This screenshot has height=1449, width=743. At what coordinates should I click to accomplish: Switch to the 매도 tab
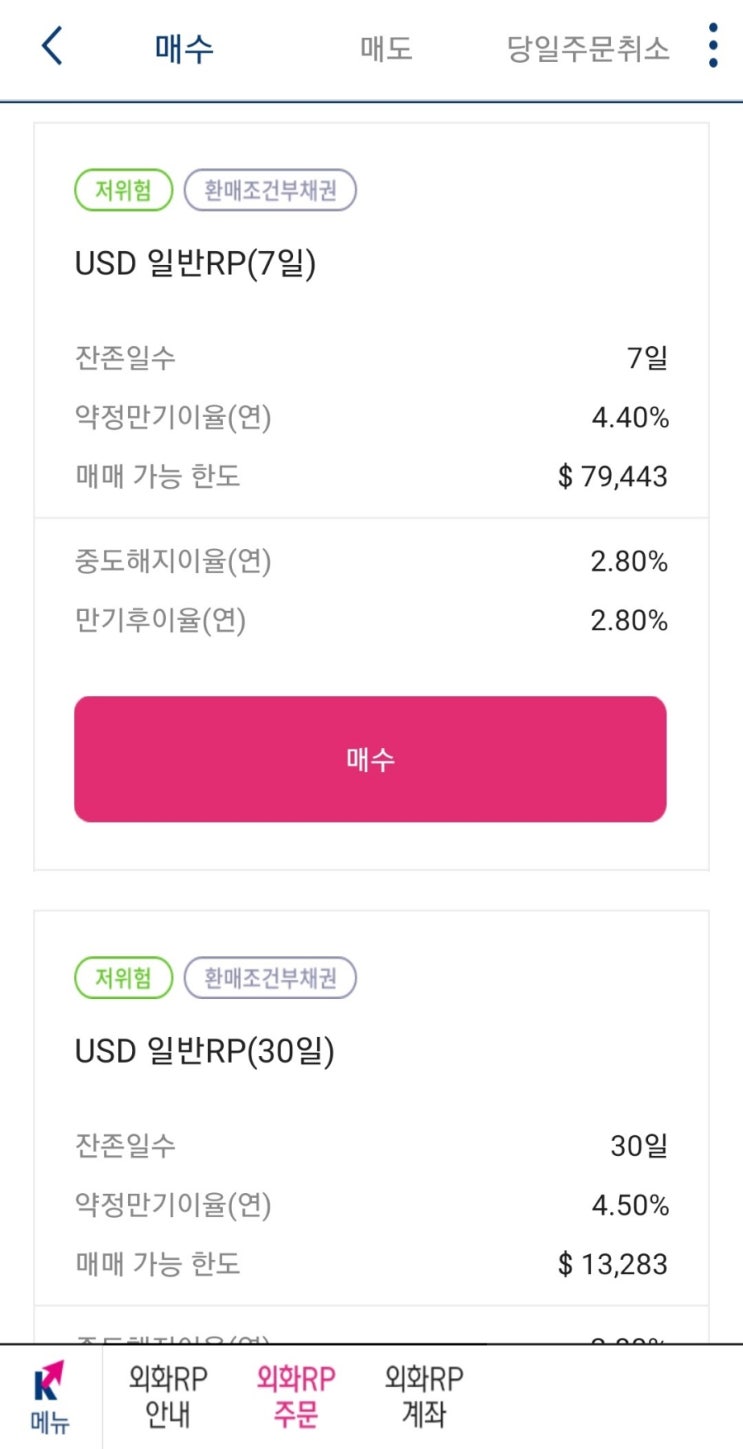coord(386,48)
